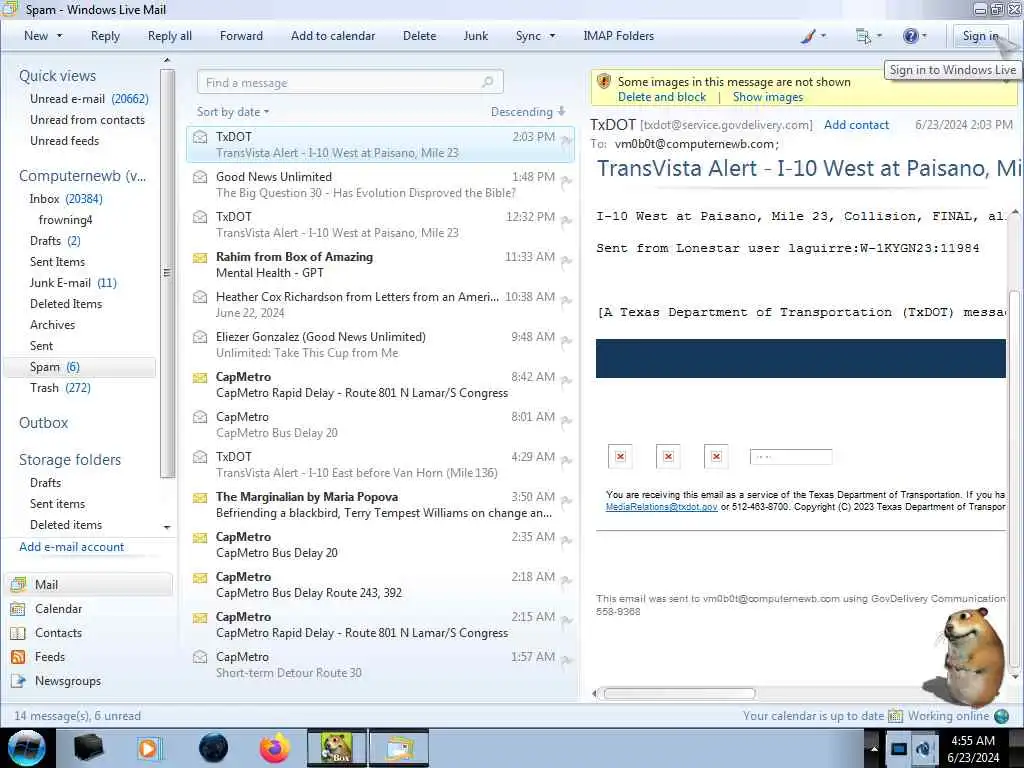The height and width of the screenshot is (768, 1024).
Task: Flag the Eliezer Gonzalez message
Action: coord(566,341)
